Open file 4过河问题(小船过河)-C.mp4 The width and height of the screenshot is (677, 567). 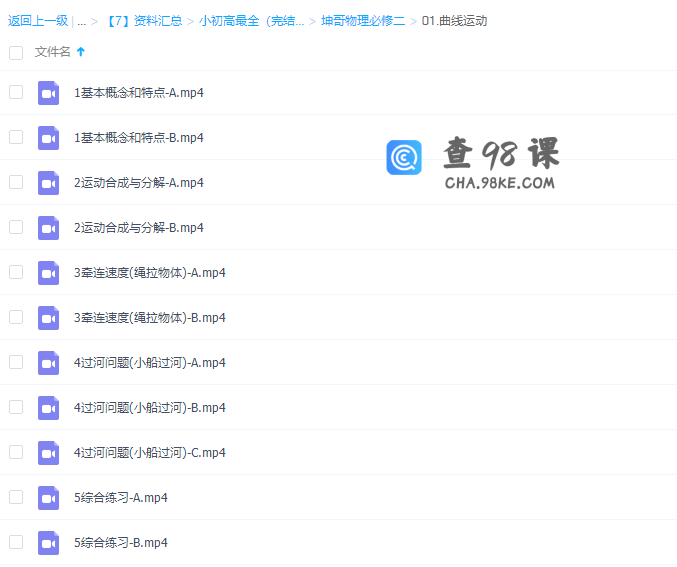tap(150, 453)
